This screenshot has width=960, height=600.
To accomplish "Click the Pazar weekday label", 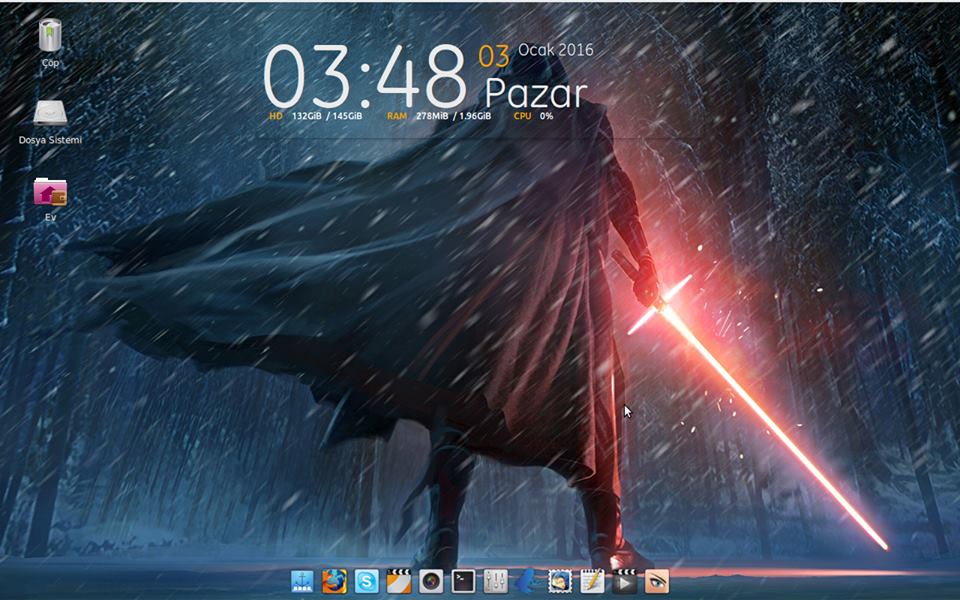I will 536,93.
